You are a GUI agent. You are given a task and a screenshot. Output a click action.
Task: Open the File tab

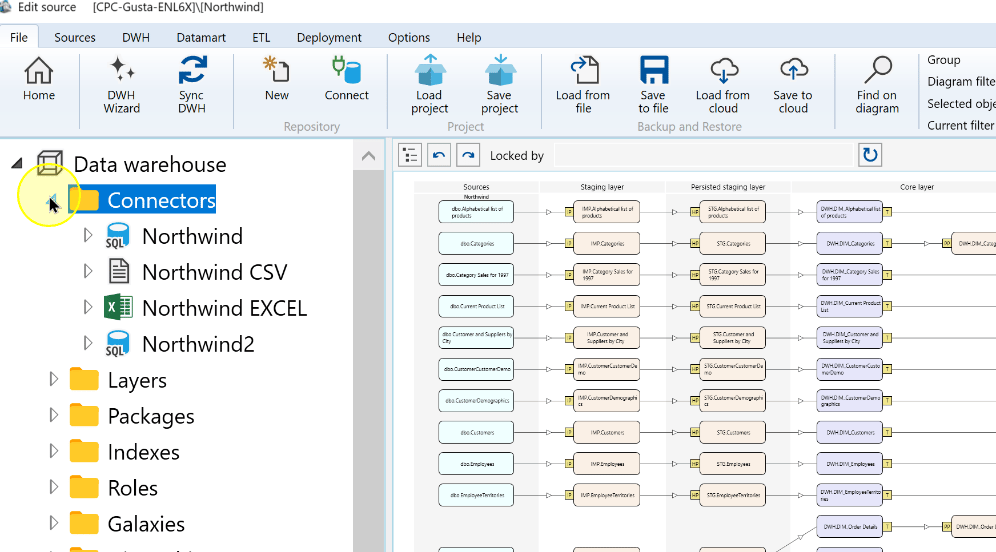tap(19, 37)
